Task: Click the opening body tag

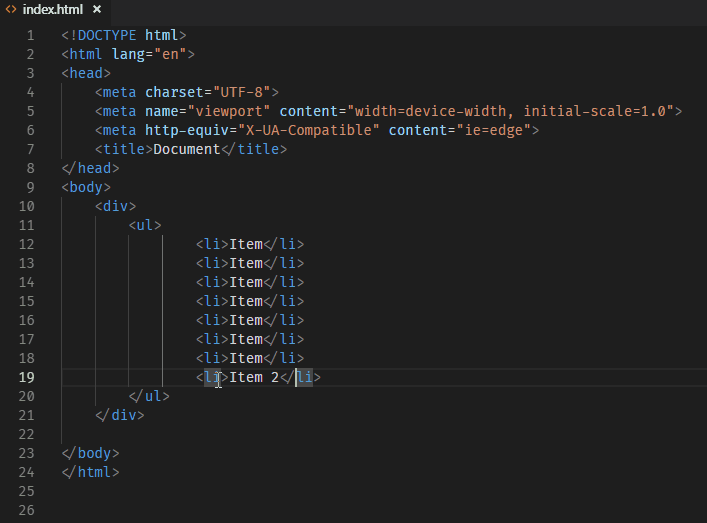Action: click(x=86, y=187)
